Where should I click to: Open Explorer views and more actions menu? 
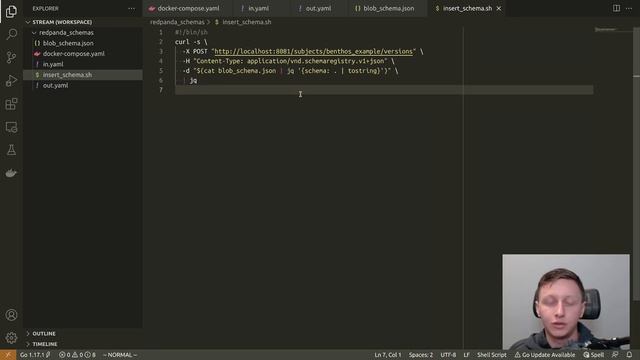pos(131,9)
